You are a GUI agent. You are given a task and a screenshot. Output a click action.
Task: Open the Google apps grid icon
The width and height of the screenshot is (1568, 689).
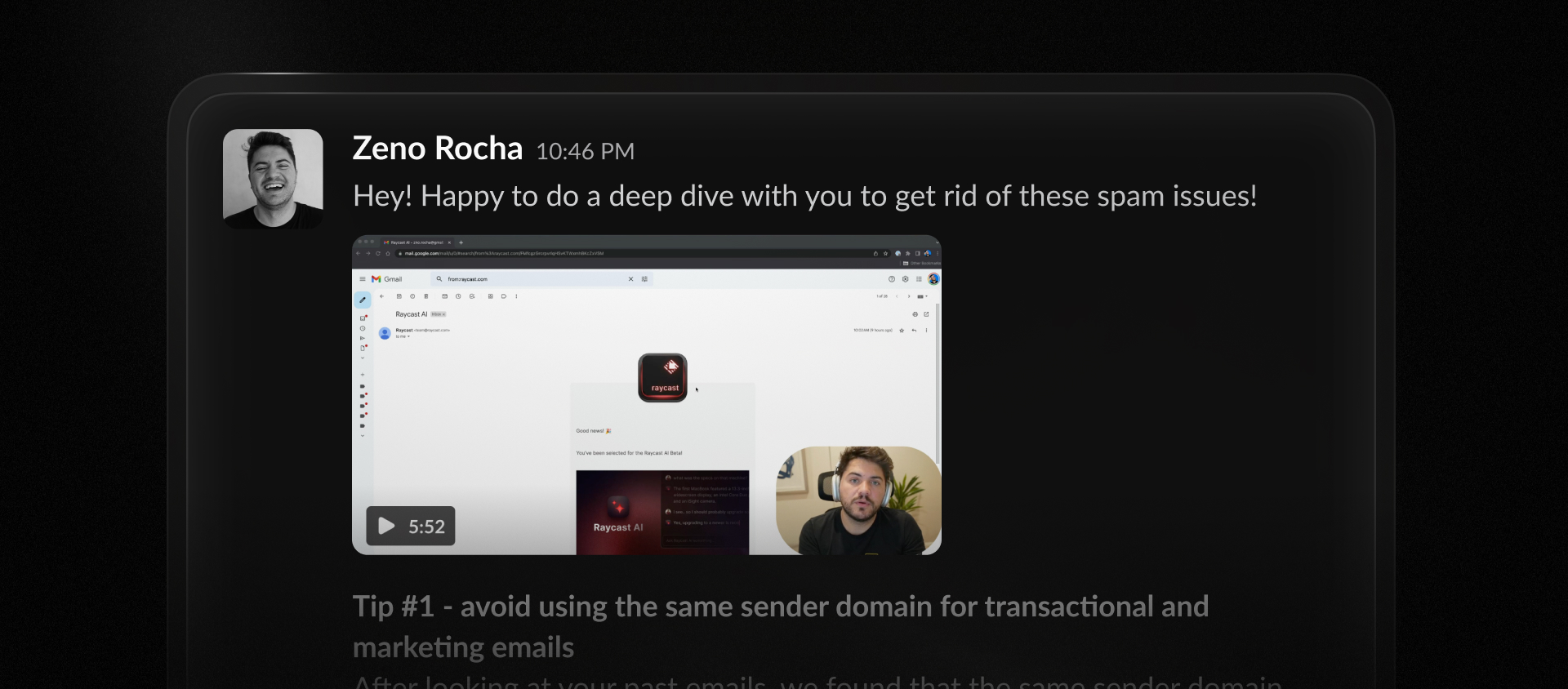919,279
